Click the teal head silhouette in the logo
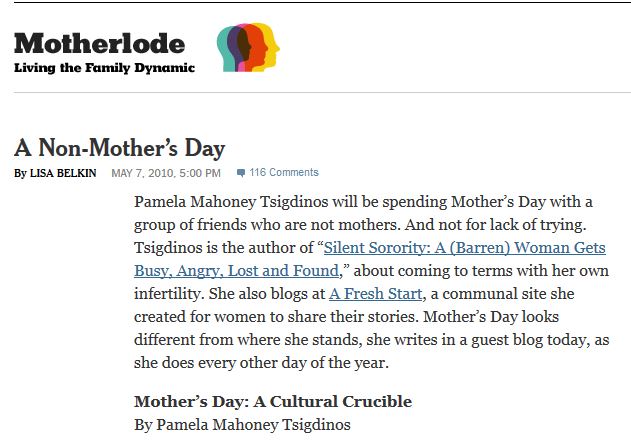Viewport: 631px width, 441px height. [x=223, y=50]
